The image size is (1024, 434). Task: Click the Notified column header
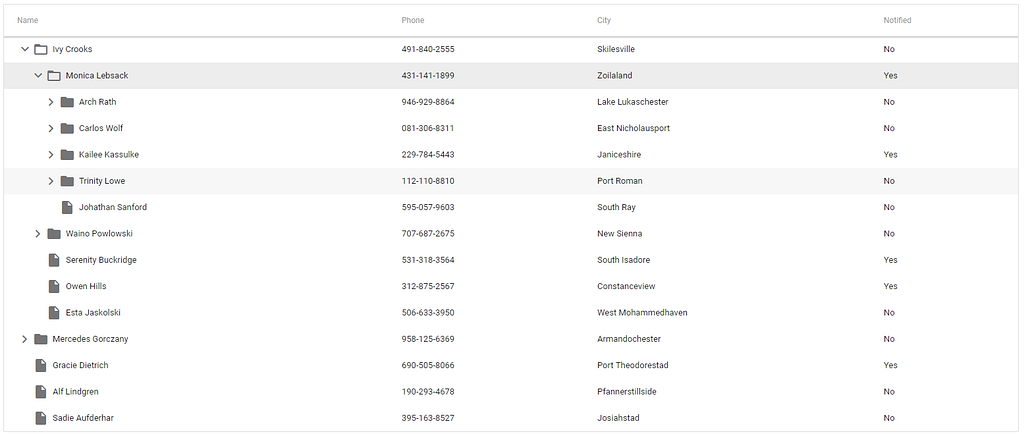tap(897, 20)
